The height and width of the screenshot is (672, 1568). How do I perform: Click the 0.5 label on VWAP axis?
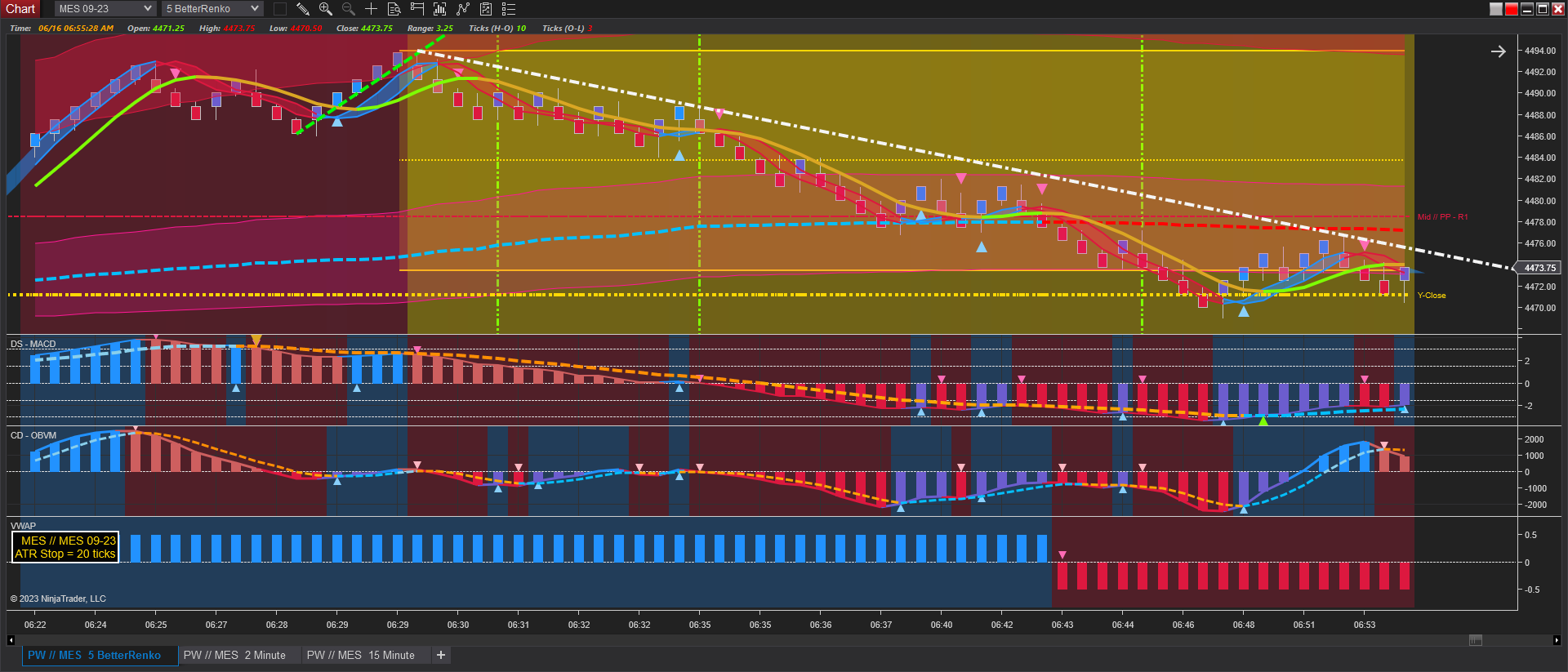(x=1531, y=535)
